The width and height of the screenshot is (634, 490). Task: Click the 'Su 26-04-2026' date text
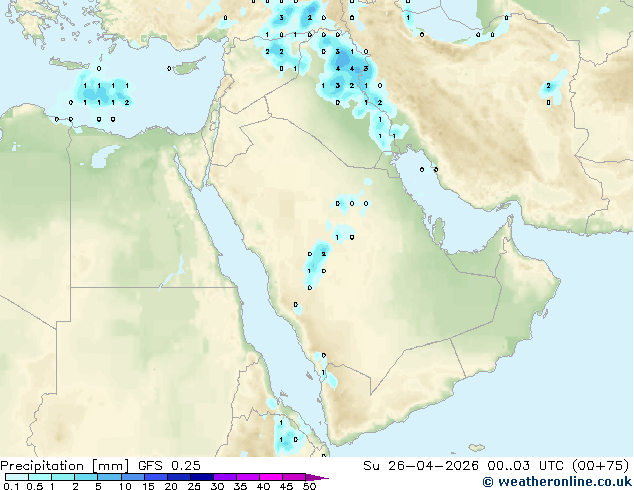pyautogui.click(x=421, y=466)
